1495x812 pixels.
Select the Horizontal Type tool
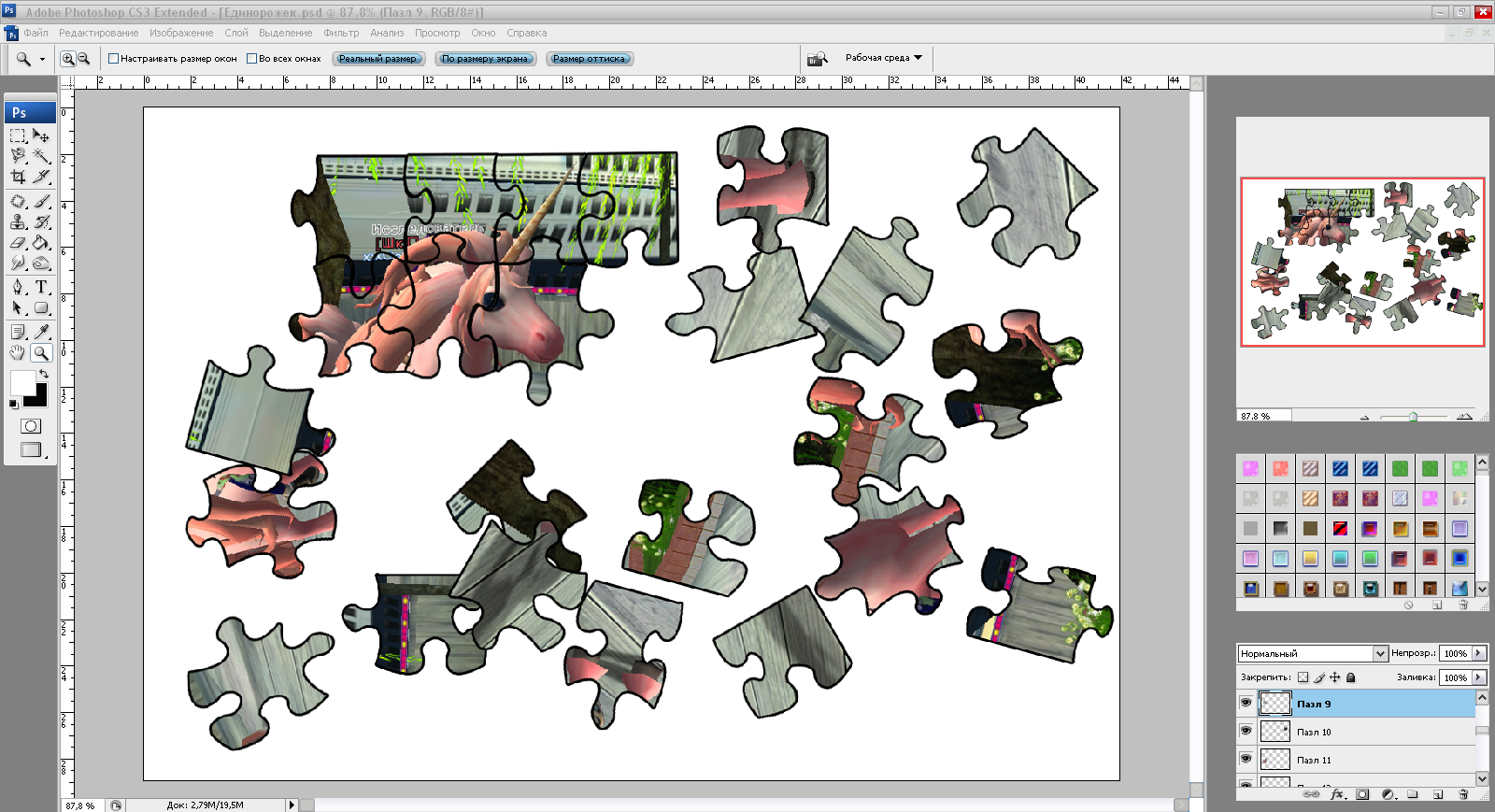(41, 287)
